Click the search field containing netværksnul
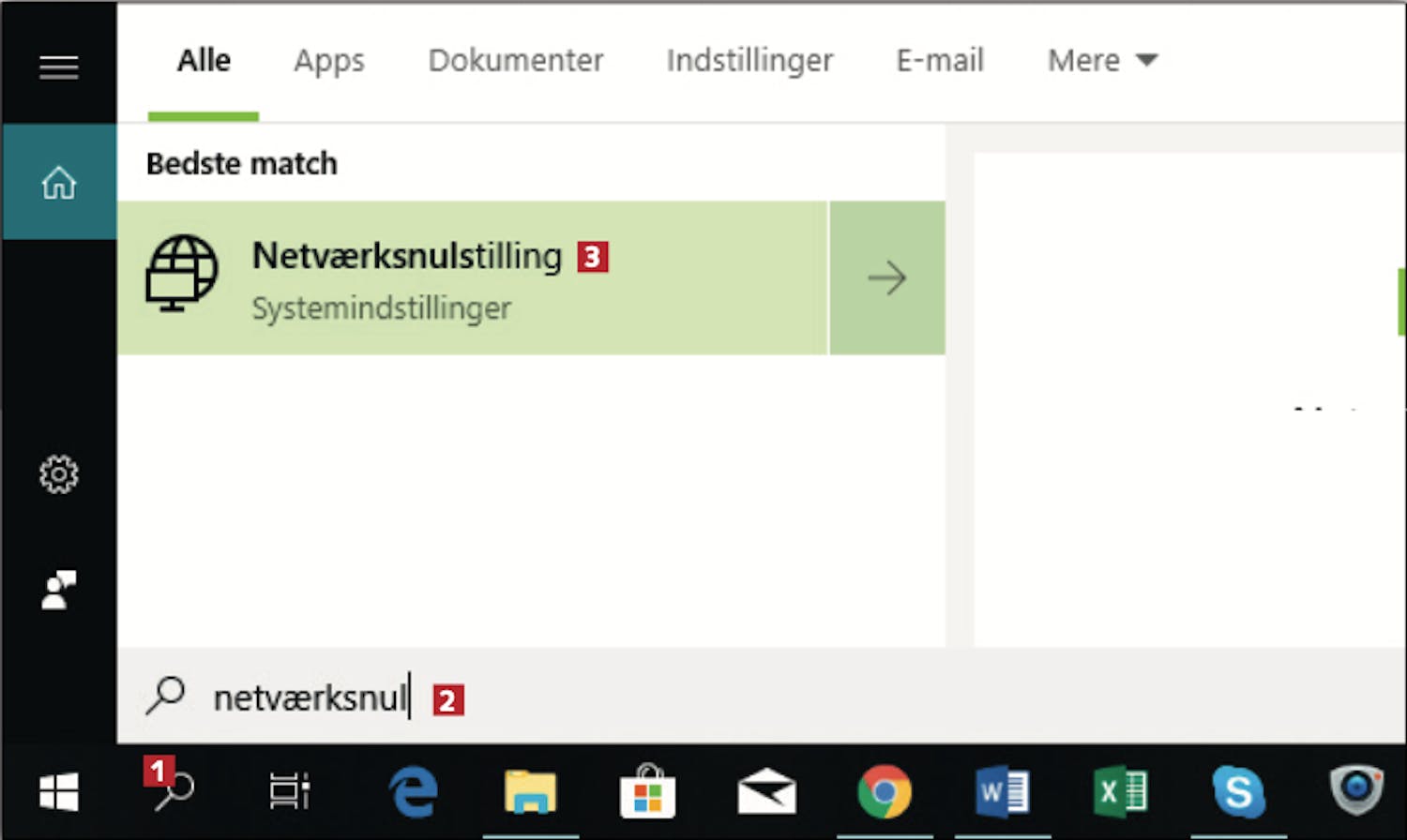Viewport: 1407px width, 840px height. coord(760,697)
